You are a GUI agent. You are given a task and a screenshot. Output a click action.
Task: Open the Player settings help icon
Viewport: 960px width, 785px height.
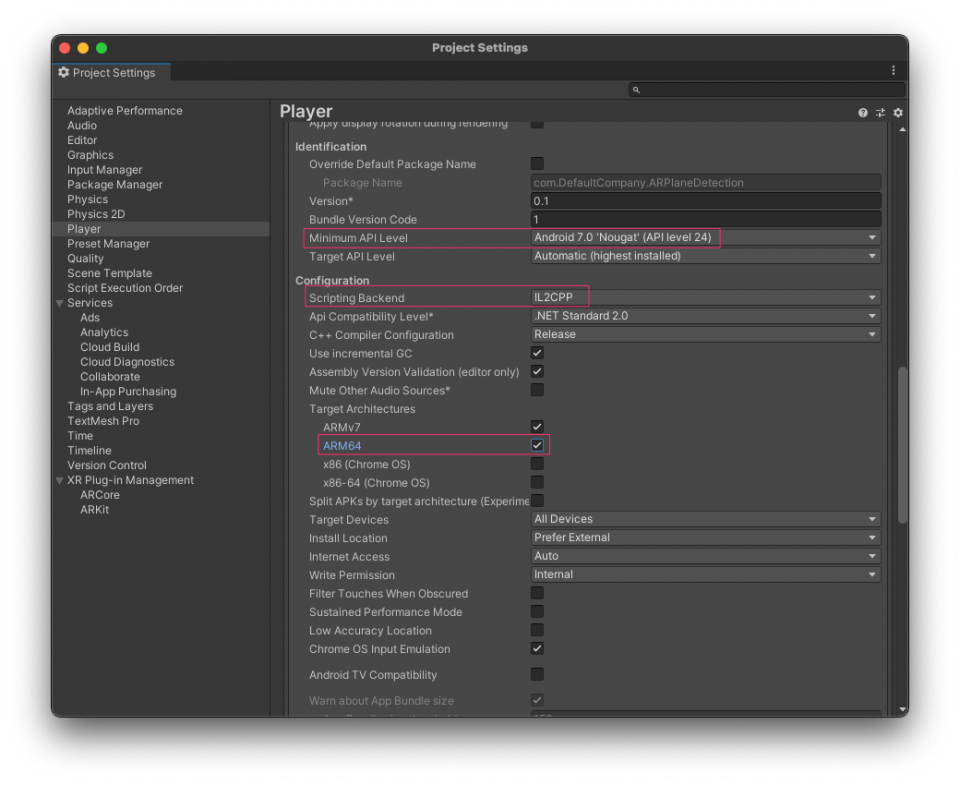pos(862,113)
